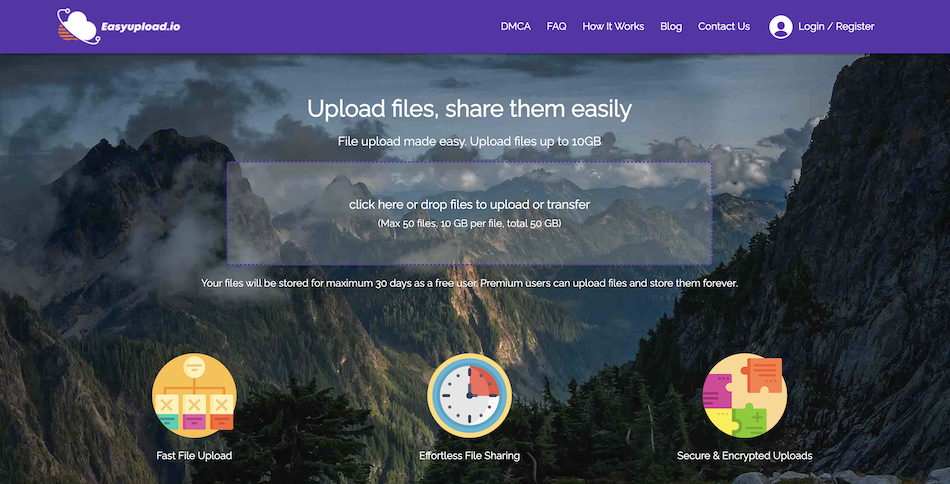Click Login / Register link
Screen dimensions: 950x484
coord(836,27)
